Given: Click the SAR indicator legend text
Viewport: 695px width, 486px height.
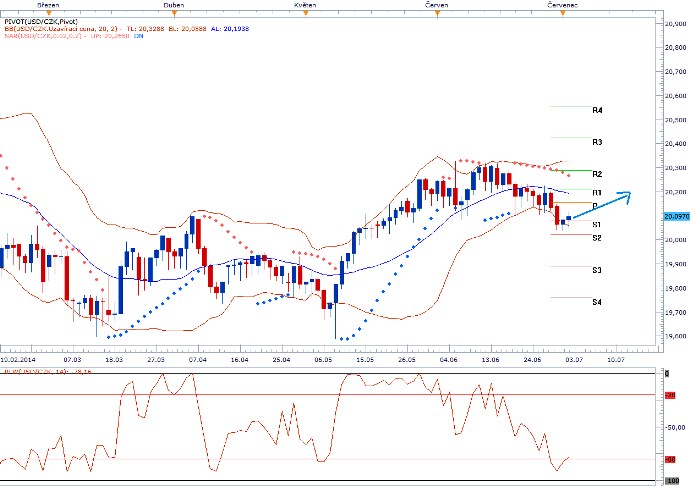Looking at the screenshot, I should pos(50,38).
